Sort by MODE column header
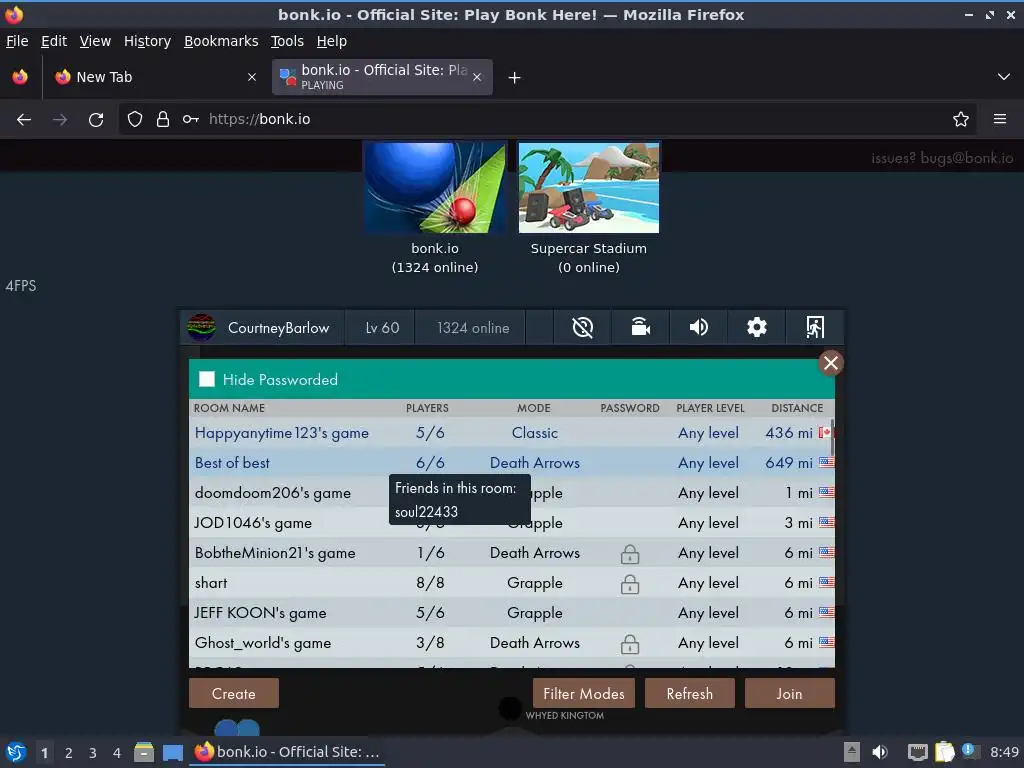 point(534,408)
